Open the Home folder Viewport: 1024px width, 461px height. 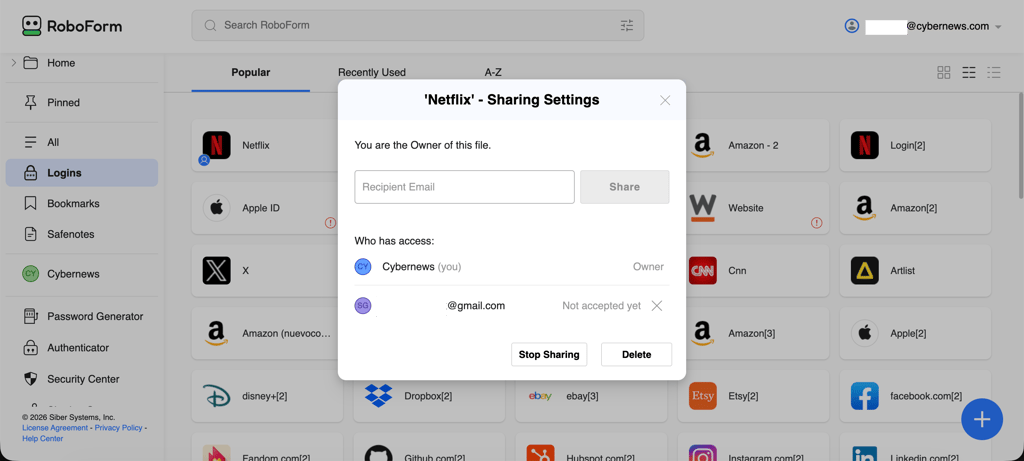tap(61, 63)
